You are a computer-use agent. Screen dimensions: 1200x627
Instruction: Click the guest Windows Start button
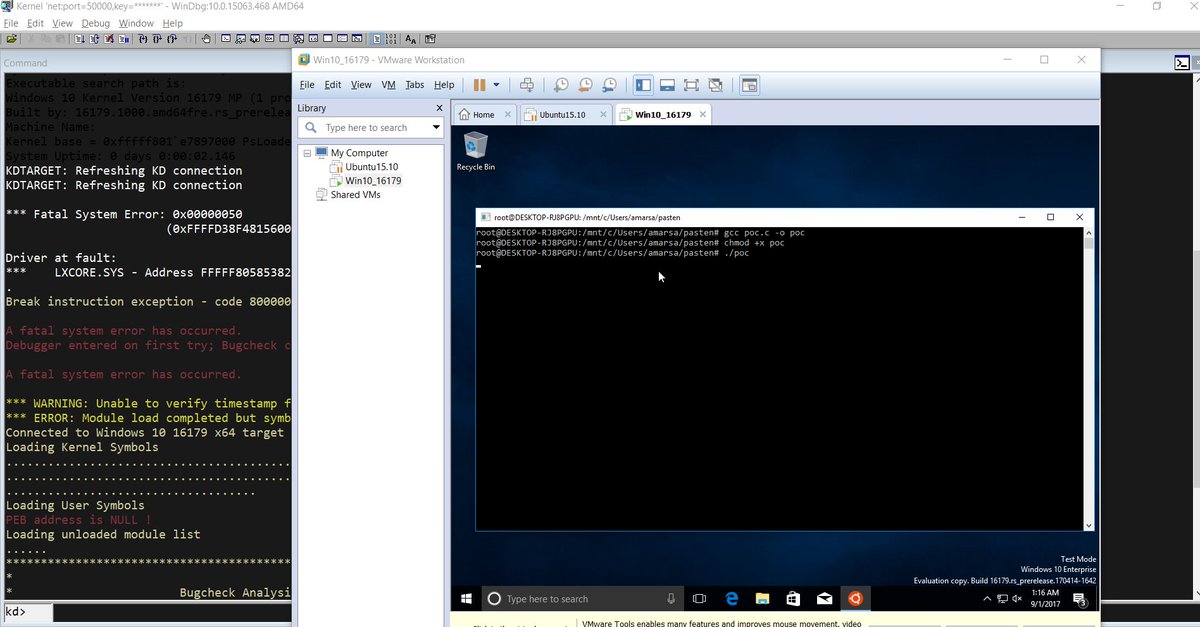(466, 599)
